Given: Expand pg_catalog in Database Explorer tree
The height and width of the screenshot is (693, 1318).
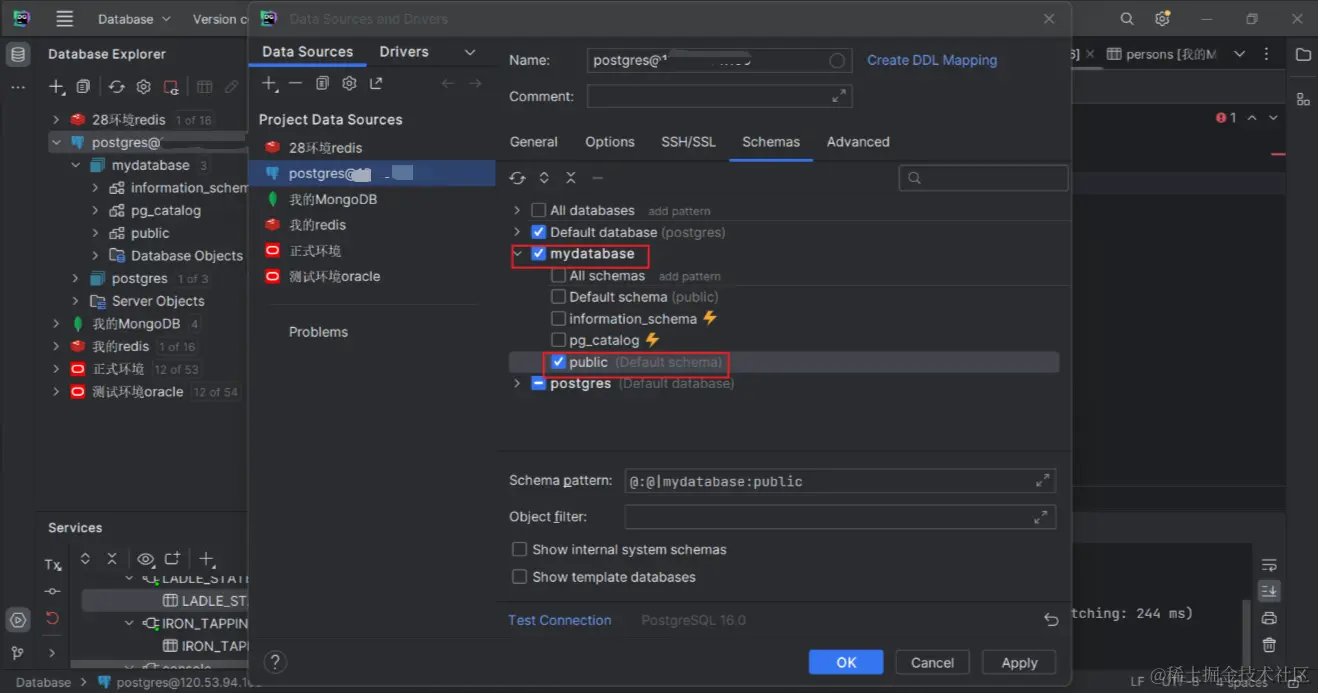Looking at the screenshot, I should 95,211.
